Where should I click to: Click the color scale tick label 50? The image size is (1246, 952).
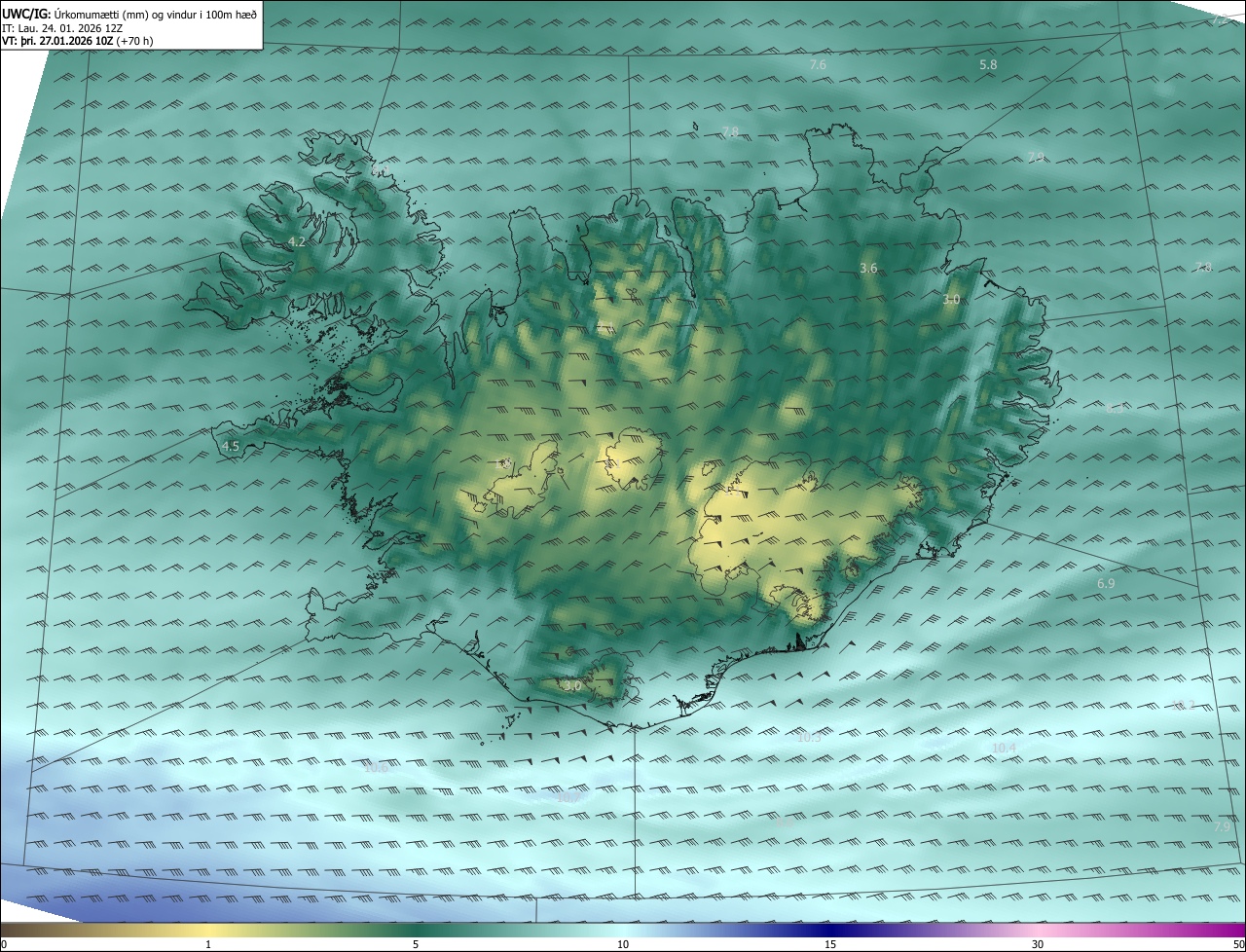(1238, 945)
